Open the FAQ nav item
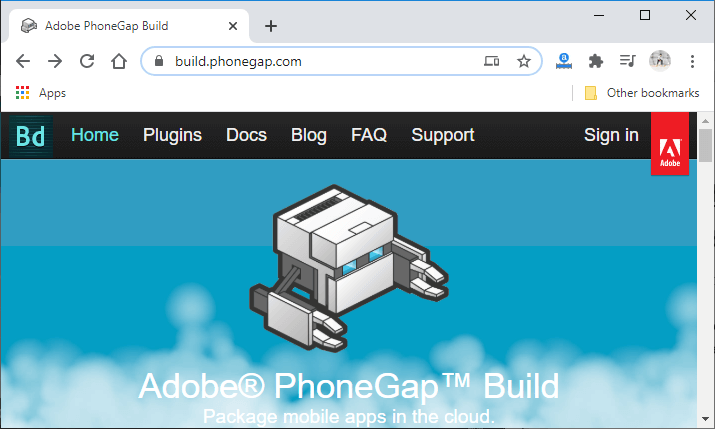 pos(369,135)
